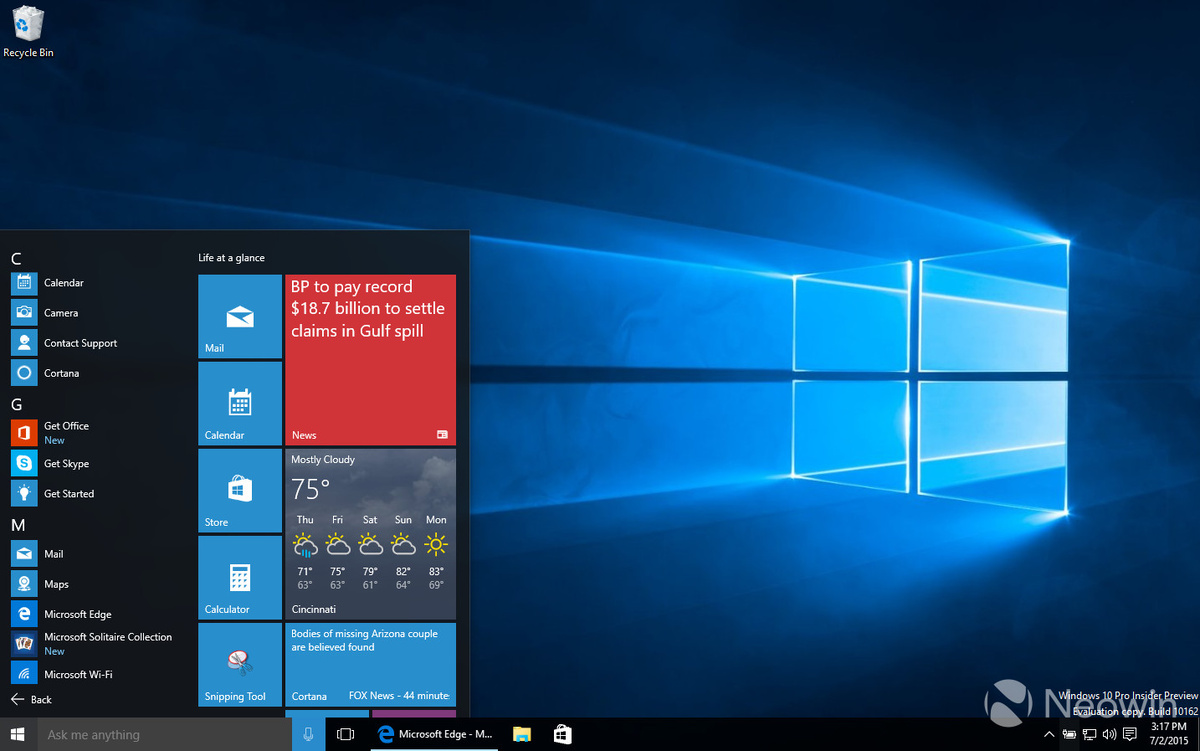Open the Store icon in taskbar

click(562, 734)
